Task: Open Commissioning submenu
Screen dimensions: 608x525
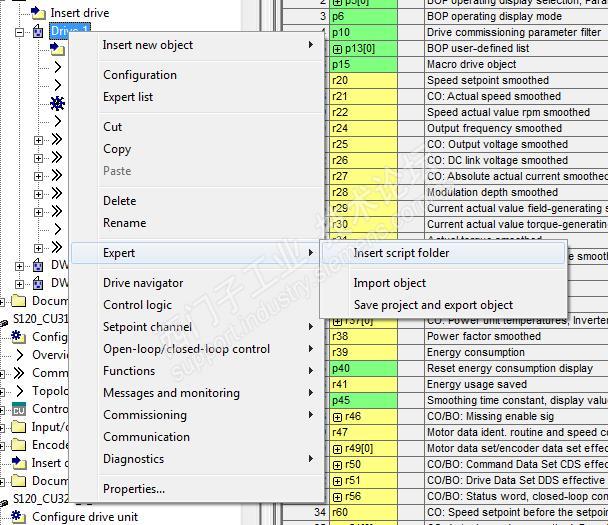Action: (x=197, y=415)
